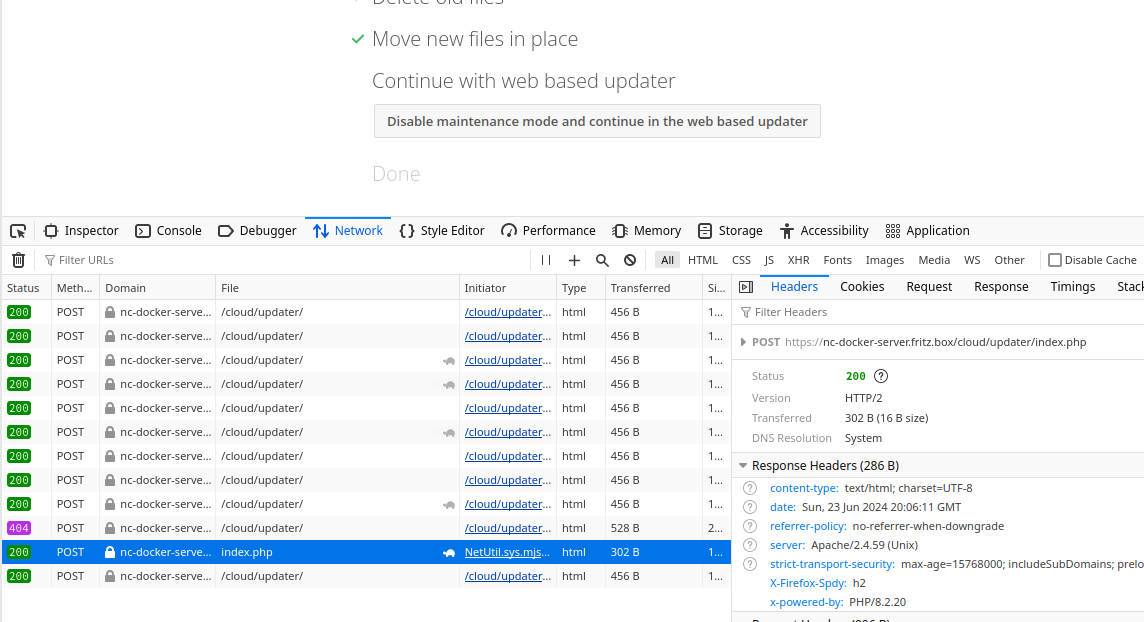Open the Memory panel

[646, 231]
